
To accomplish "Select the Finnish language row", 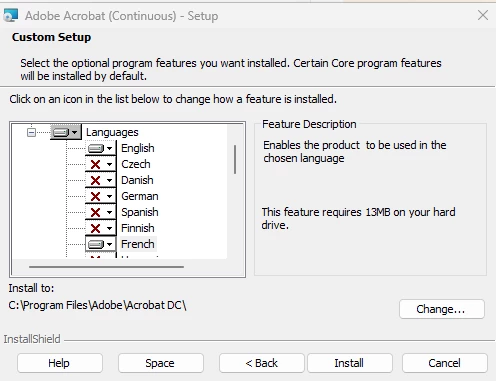I will tap(138, 228).
